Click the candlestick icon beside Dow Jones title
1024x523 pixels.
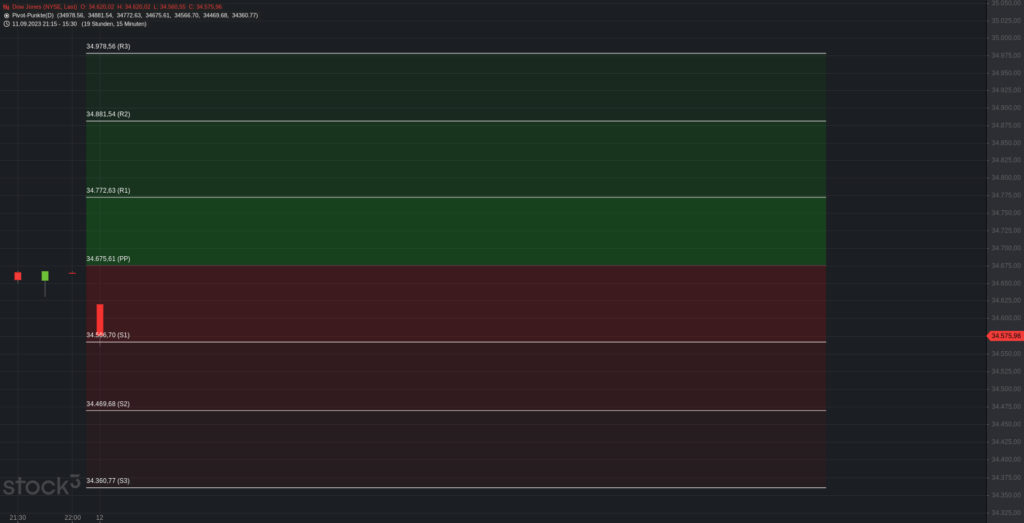click(6, 7)
